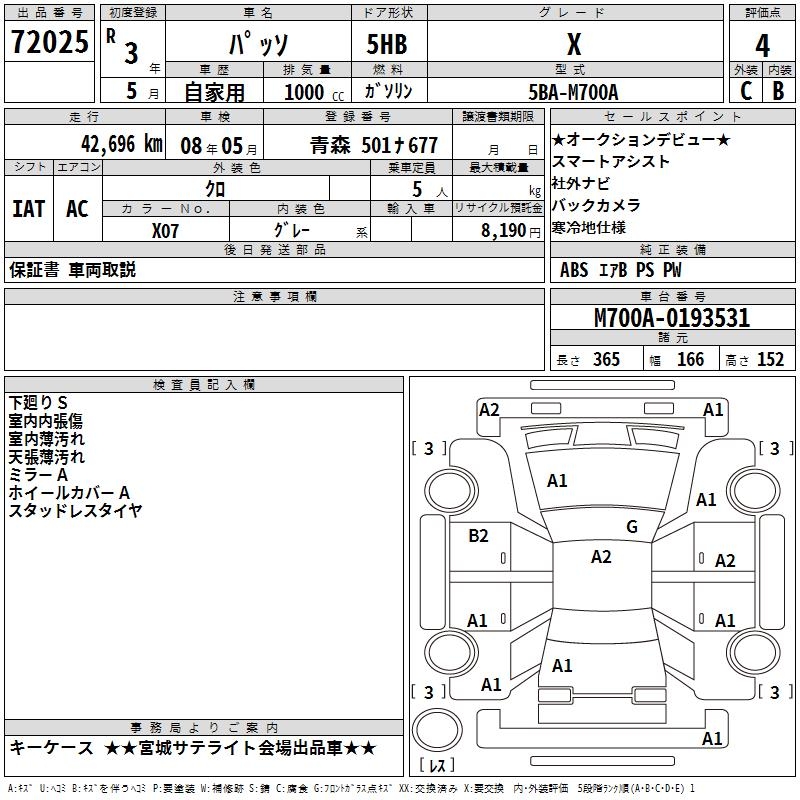Viewport: 800px width, 800px height.
Task: Select the height value 152
Action: click(770, 359)
